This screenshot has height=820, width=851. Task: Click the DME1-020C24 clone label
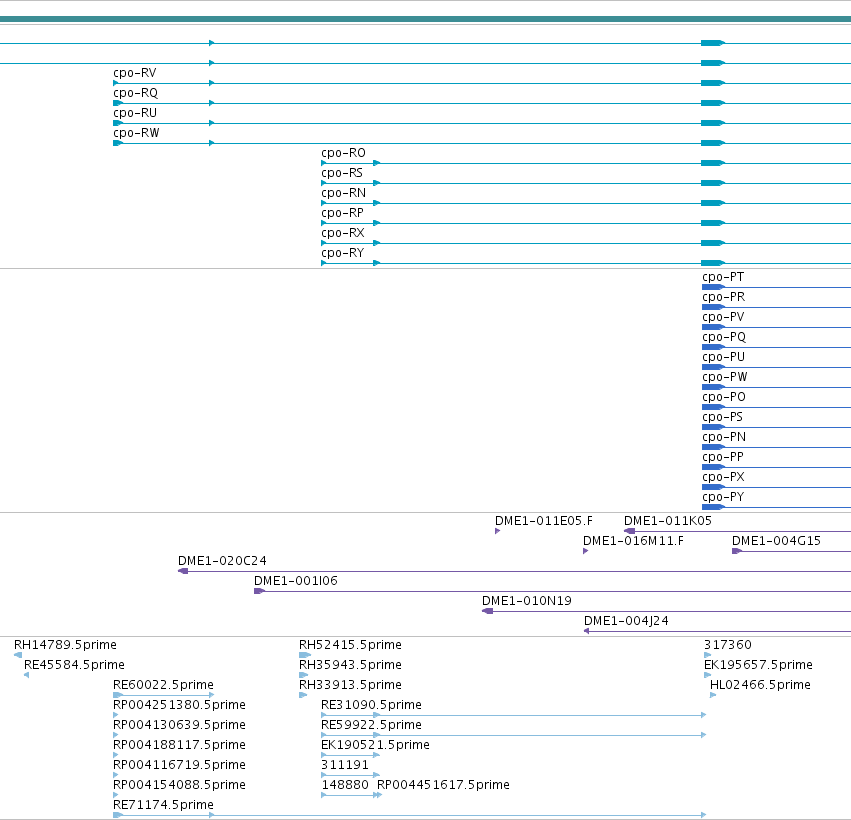223,561
